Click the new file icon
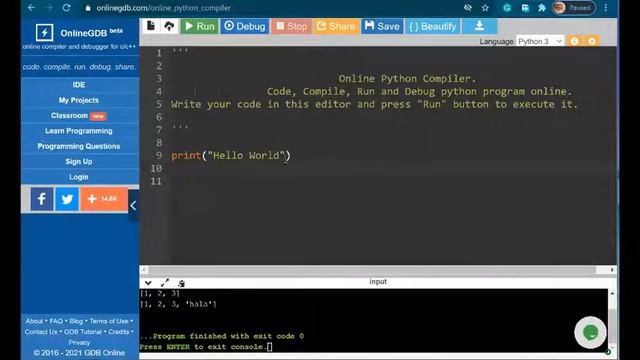The width and height of the screenshot is (640, 360). [x=151, y=26]
